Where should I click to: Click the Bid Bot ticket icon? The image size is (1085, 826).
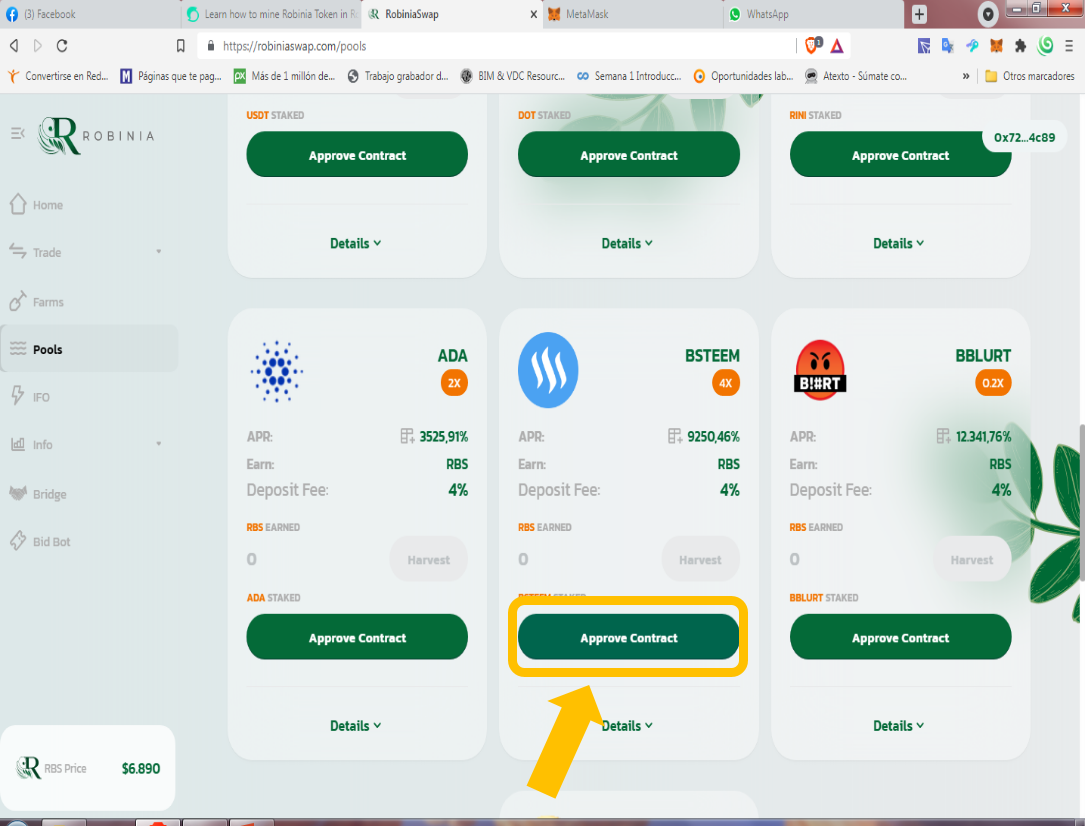pyautogui.click(x=18, y=540)
